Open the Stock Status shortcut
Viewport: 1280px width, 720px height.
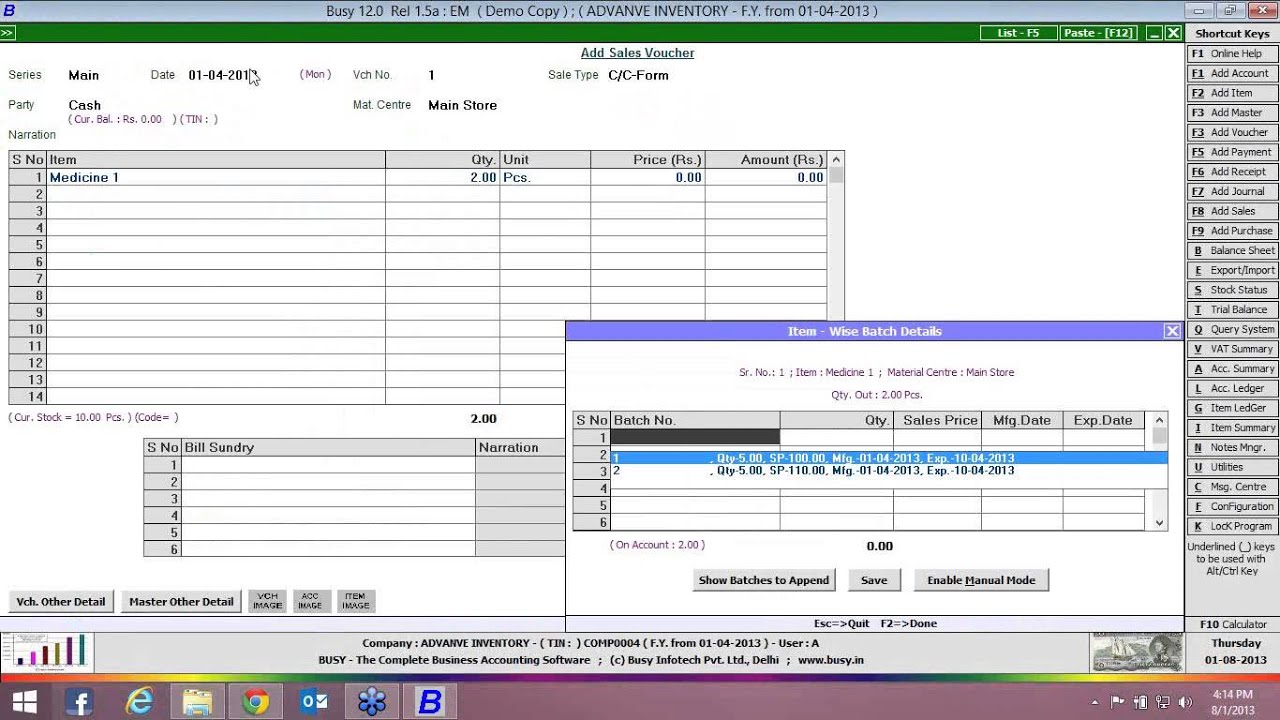(1232, 290)
